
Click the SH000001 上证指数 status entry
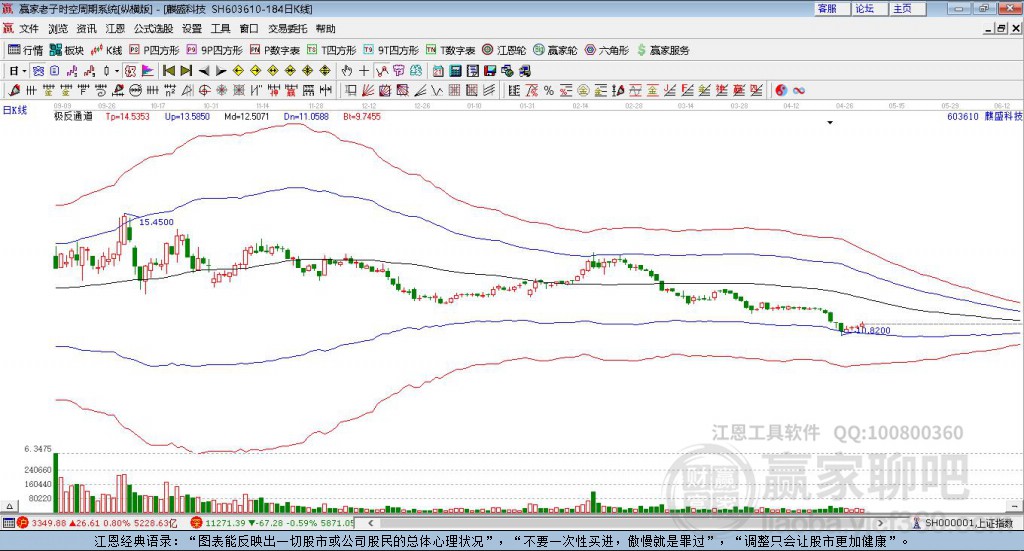[x=963, y=523]
